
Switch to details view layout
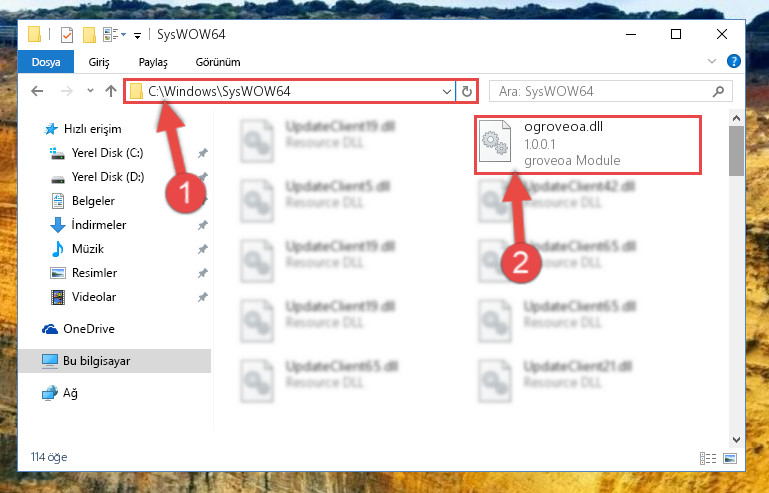[x=708, y=458]
